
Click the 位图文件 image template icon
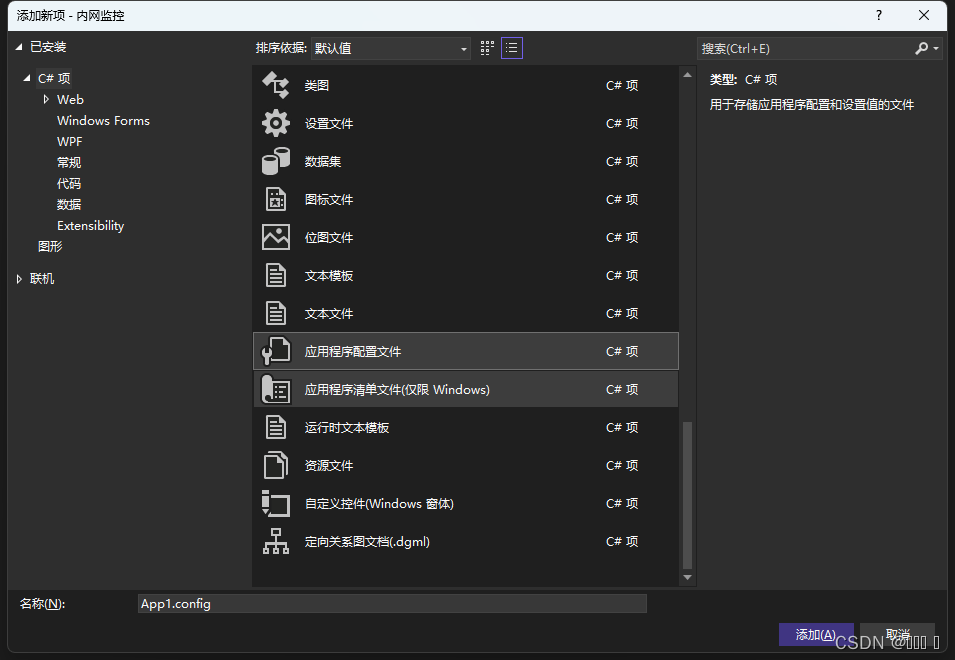(x=277, y=237)
